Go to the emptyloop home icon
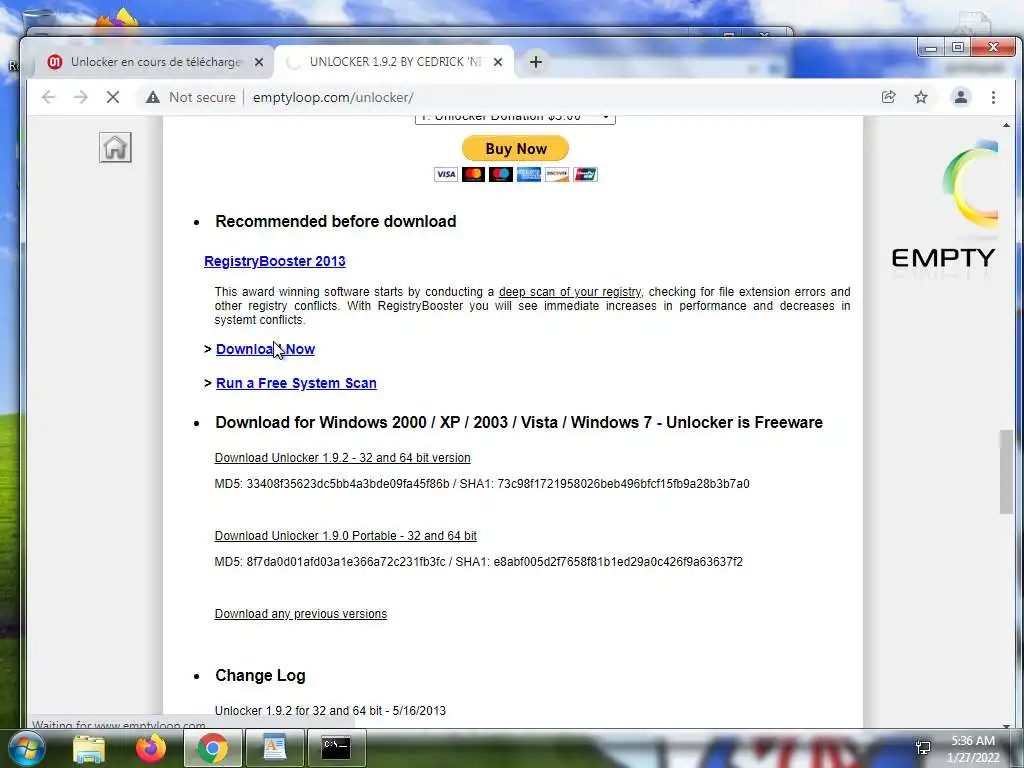The height and width of the screenshot is (768, 1024). coord(115,147)
